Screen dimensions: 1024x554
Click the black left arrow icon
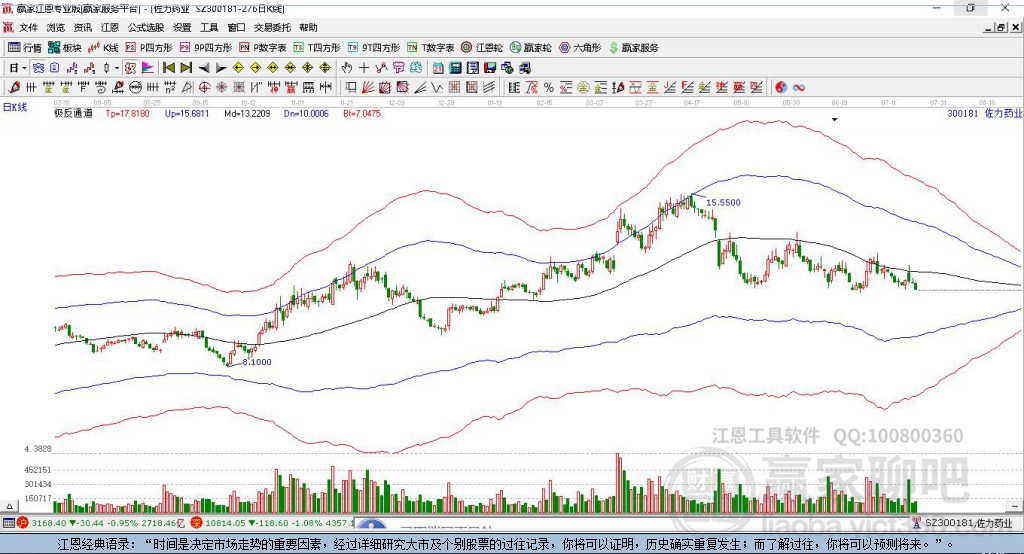[x=204, y=68]
